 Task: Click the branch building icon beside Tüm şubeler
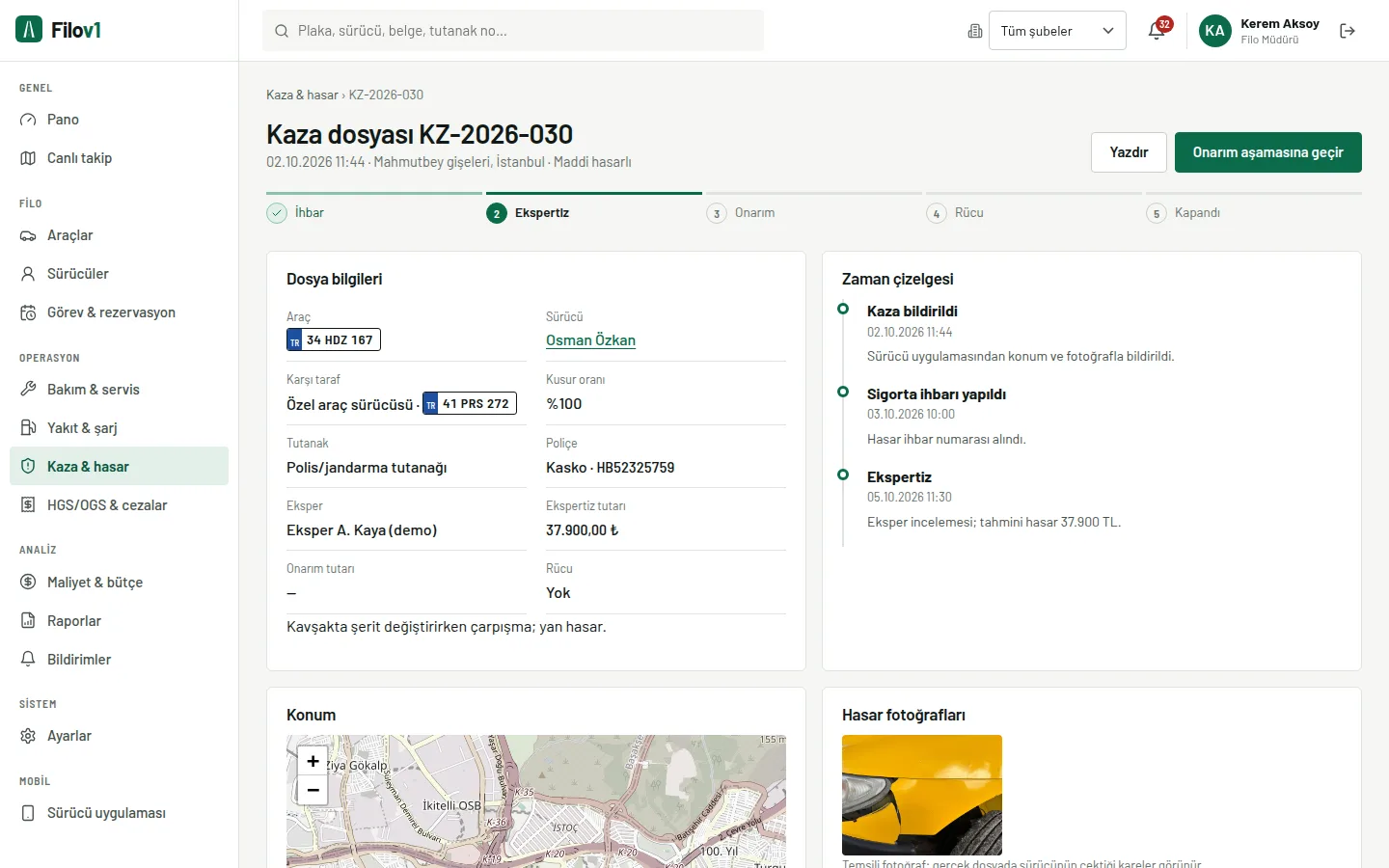[x=975, y=31]
